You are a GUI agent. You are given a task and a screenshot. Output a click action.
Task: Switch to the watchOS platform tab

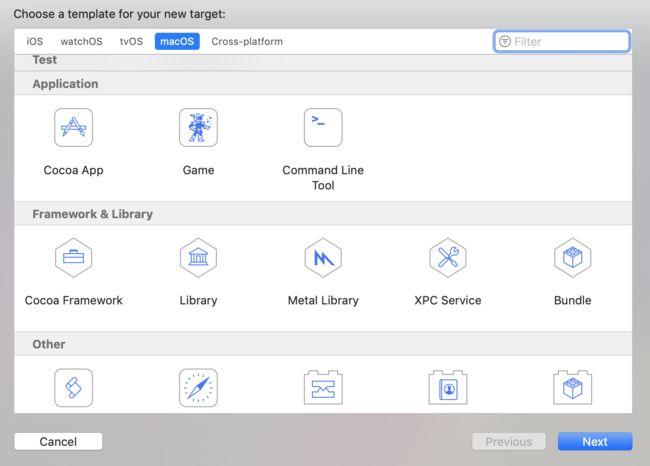[x=81, y=41]
